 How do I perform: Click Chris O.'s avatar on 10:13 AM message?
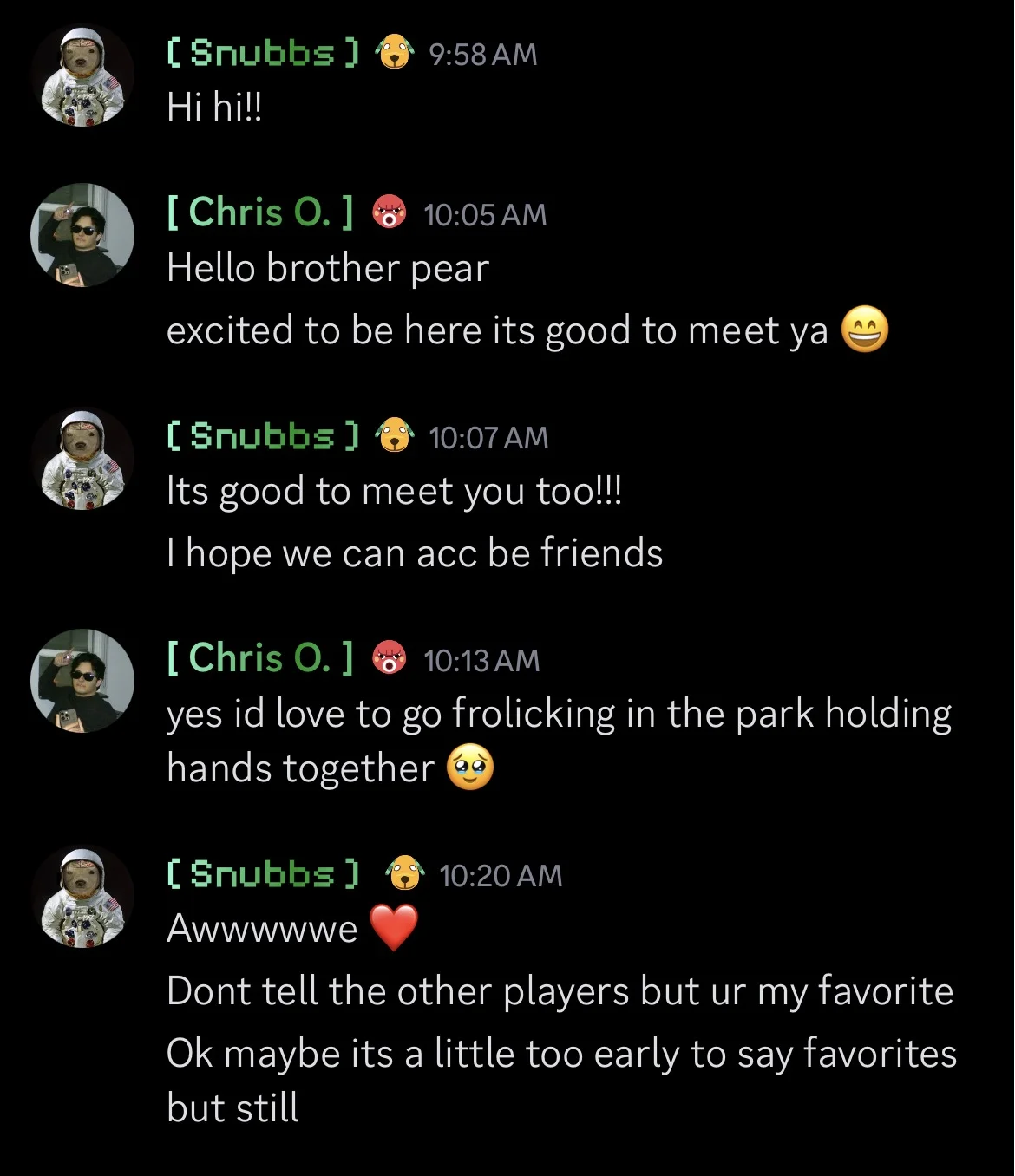click(x=82, y=681)
